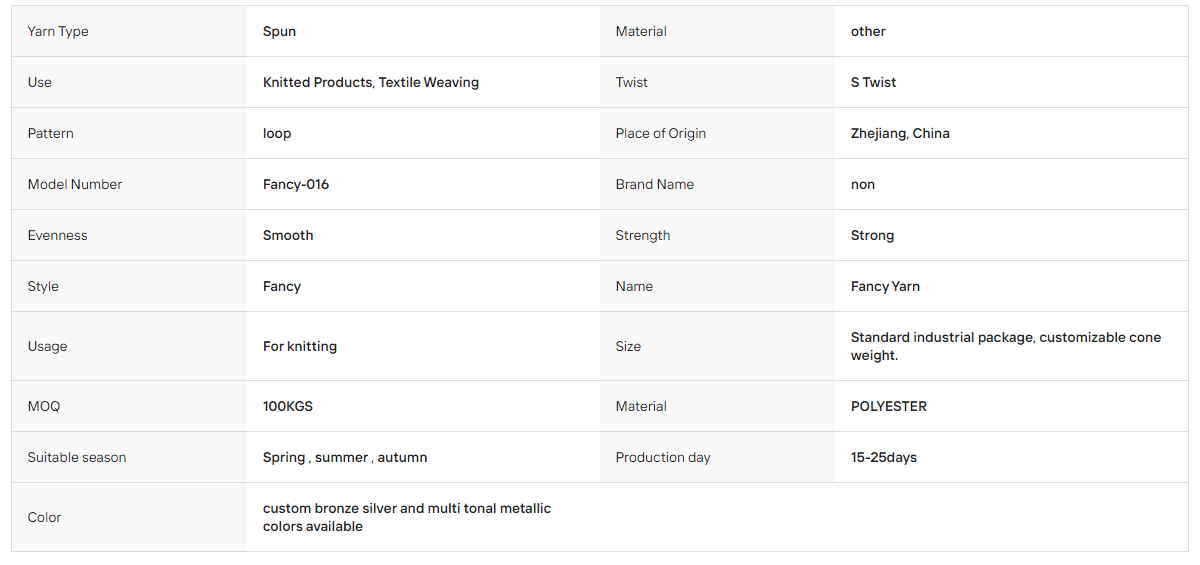The height and width of the screenshot is (565, 1200).
Task: Select the Spun value
Action: coord(279,31)
